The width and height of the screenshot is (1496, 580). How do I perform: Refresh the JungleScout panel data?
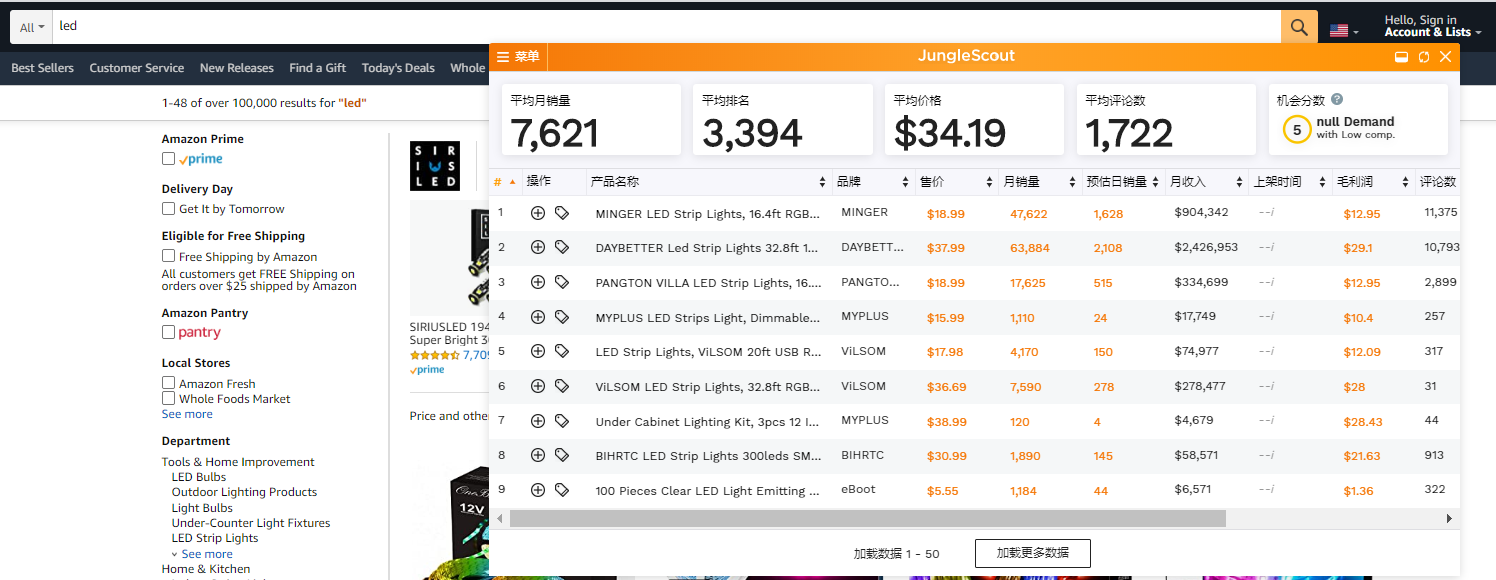pyautogui.click(x=1424, y=57)
